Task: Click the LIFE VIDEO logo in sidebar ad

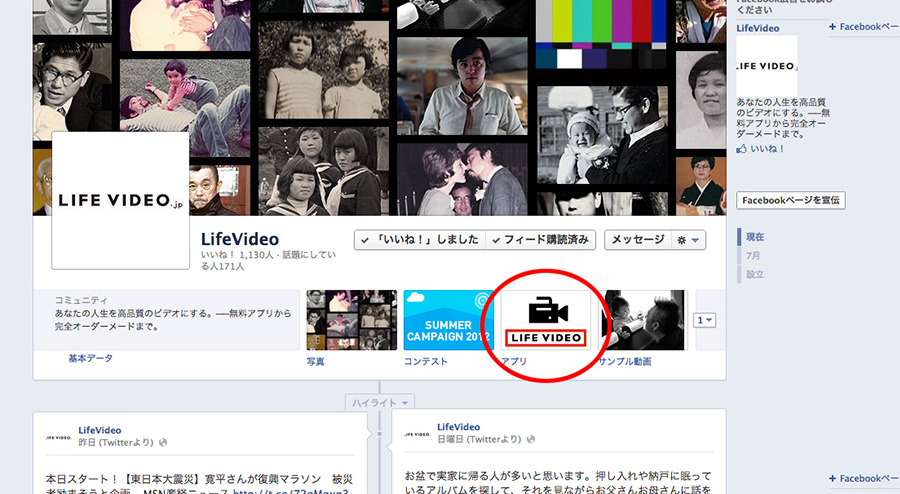Action: (x=767, y=66)
